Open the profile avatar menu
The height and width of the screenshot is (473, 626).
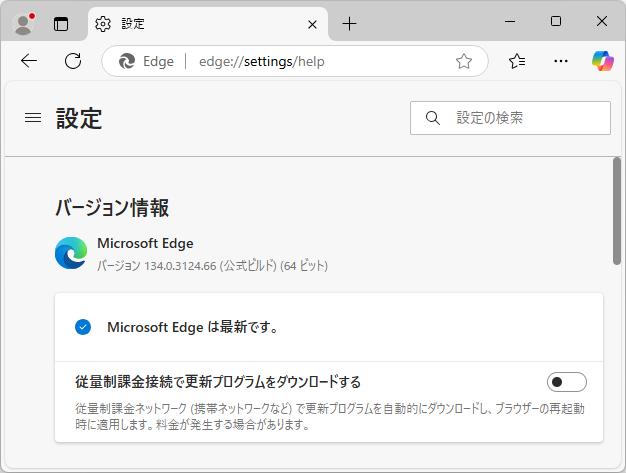click(x=23, y=24)
